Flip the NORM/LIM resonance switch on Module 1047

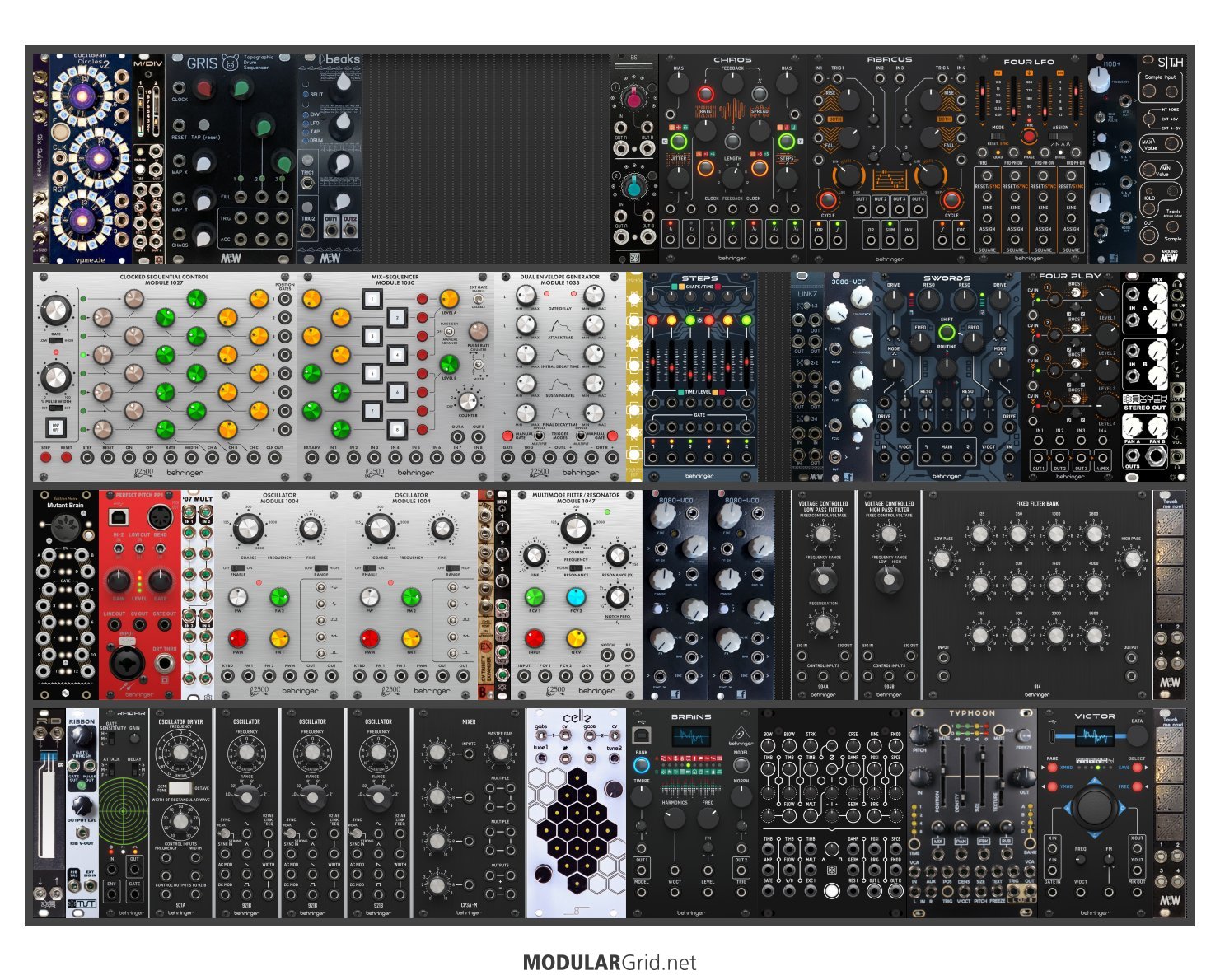coord(577,567)
